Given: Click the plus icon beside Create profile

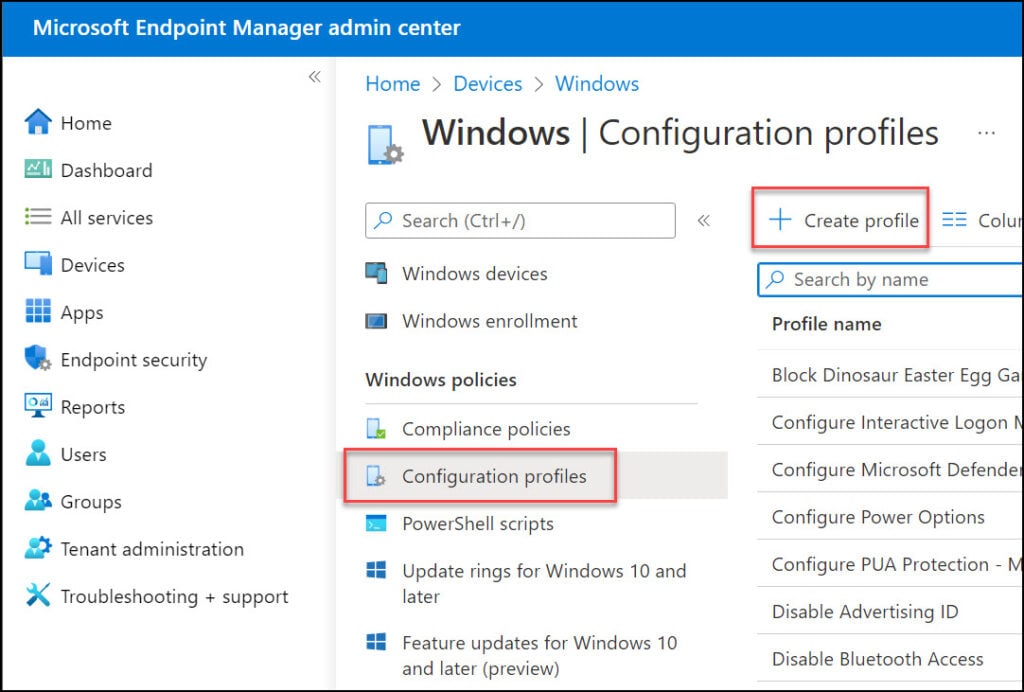Looking at the screenshot, I should [x=780, y=220].
